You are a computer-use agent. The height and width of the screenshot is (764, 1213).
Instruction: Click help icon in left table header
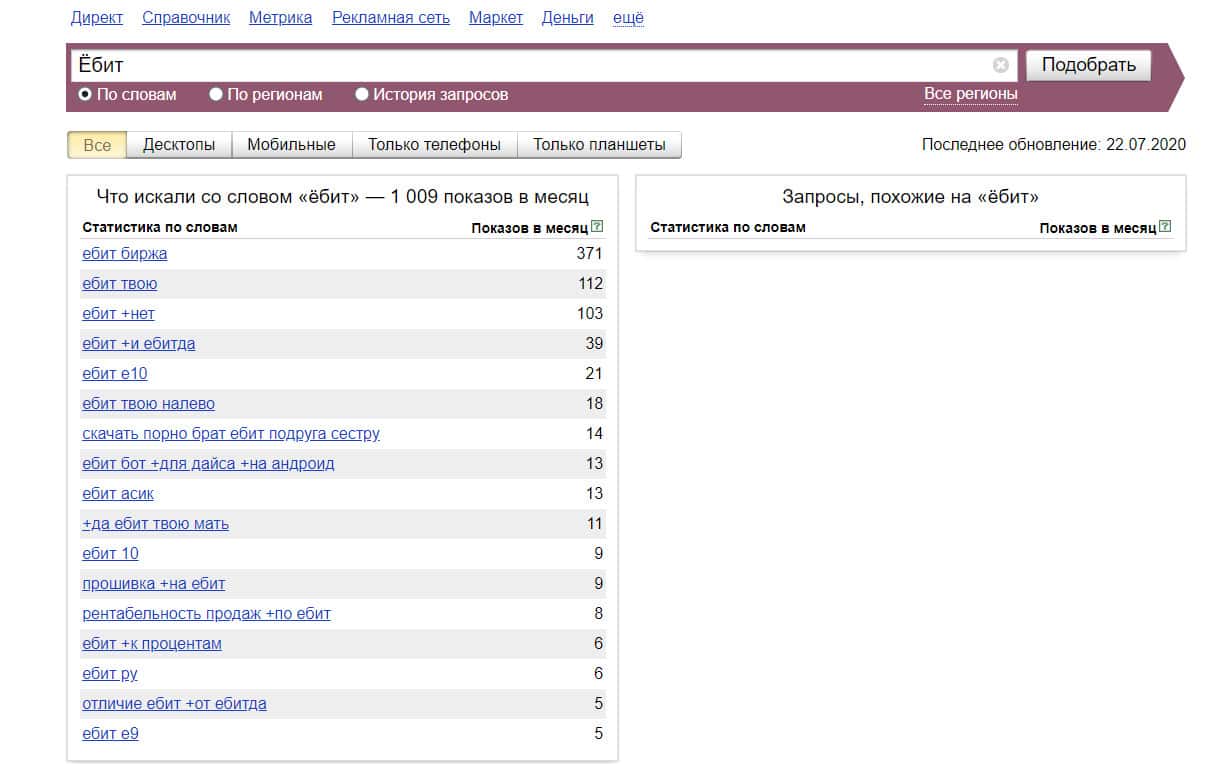pos(597,227)
